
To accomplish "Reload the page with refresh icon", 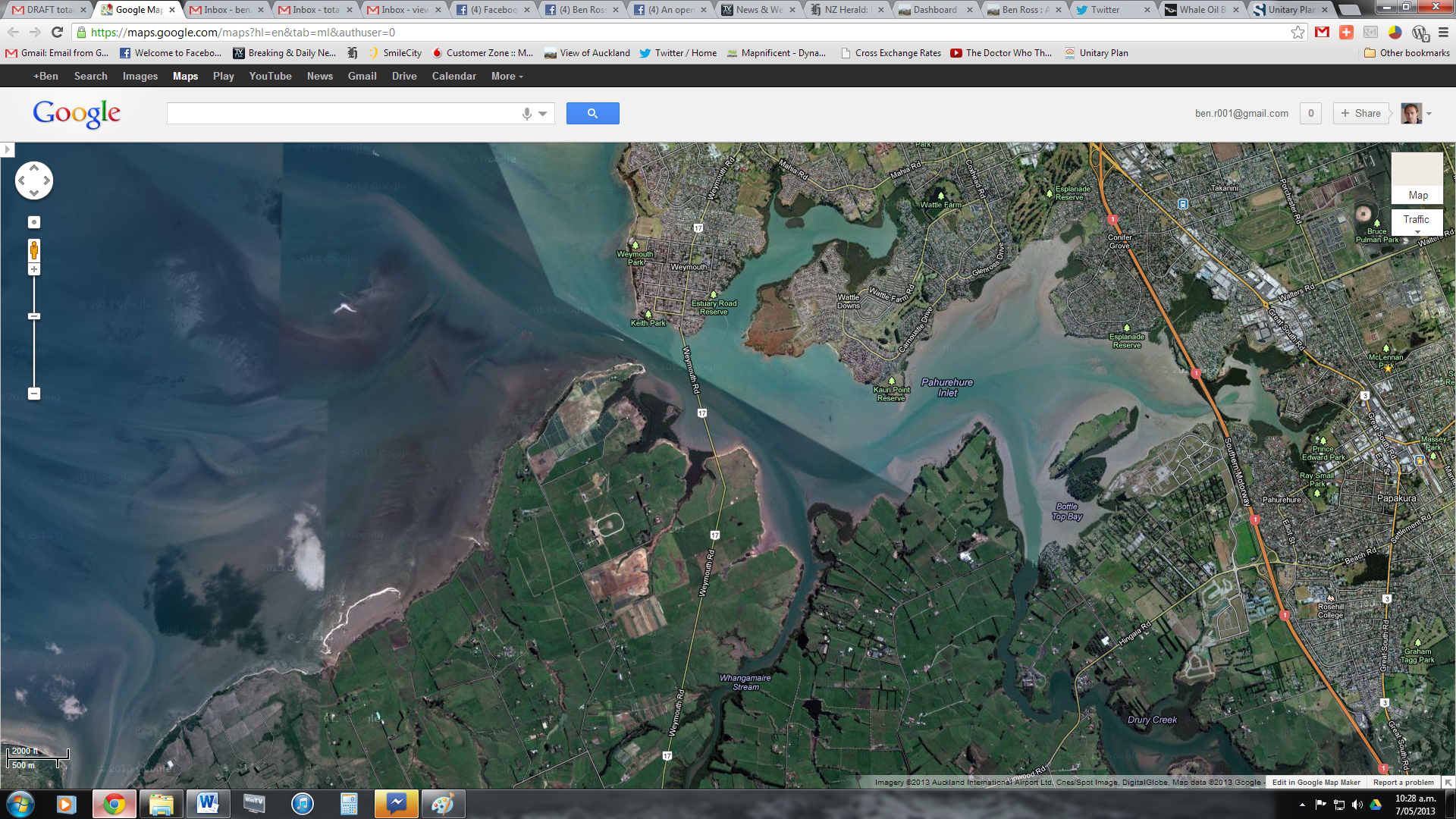I will pyautogui.click(x=57, y=33).
